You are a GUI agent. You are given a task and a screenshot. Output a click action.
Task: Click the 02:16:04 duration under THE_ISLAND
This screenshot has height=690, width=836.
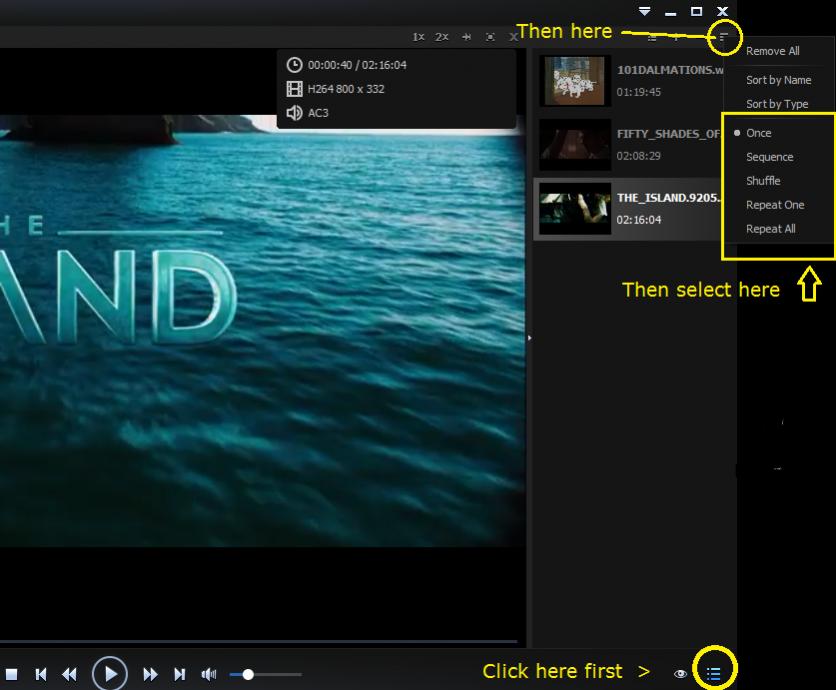(x=639, y=220)
